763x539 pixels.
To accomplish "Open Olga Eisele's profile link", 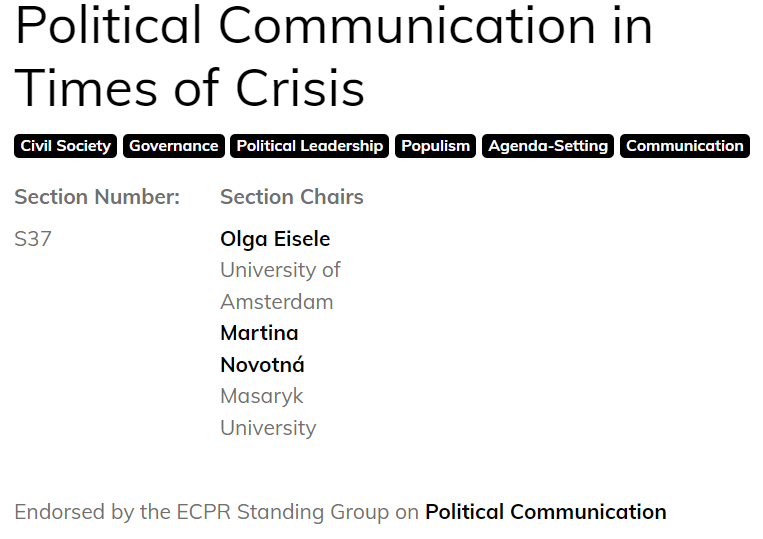I will pos(275,239).
